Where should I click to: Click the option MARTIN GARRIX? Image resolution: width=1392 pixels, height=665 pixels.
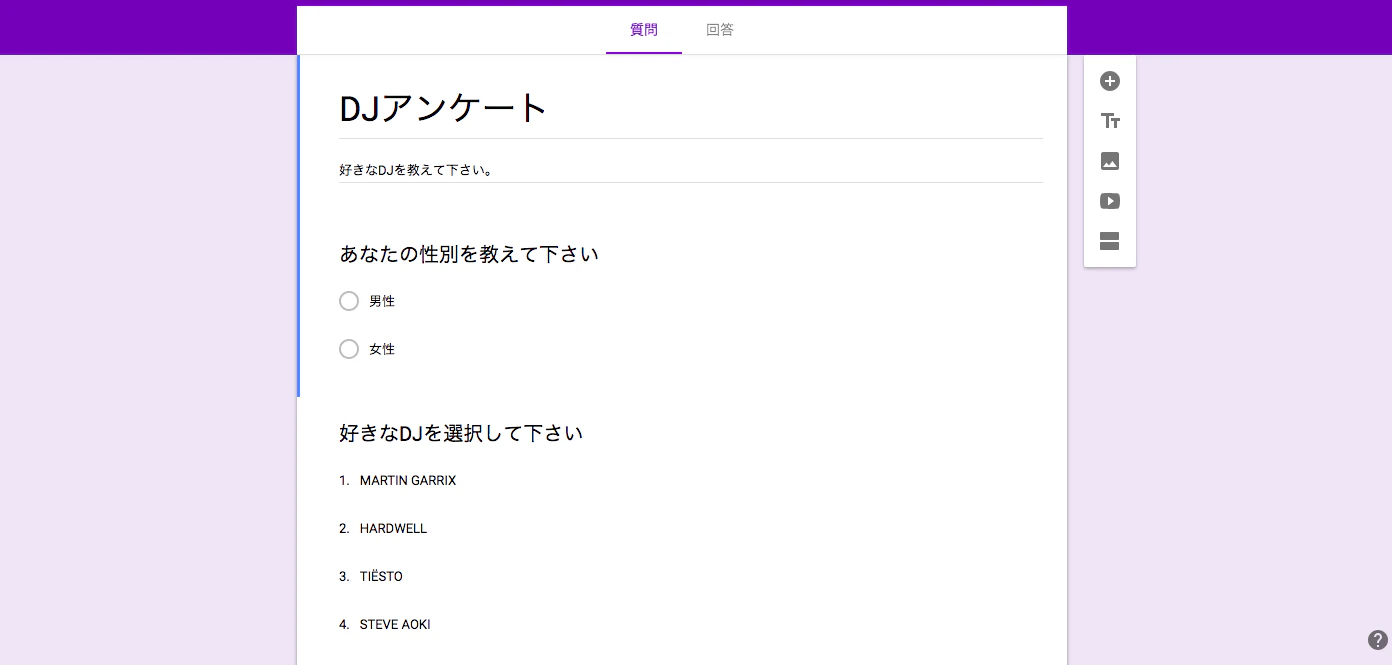(x=408, y=481)
